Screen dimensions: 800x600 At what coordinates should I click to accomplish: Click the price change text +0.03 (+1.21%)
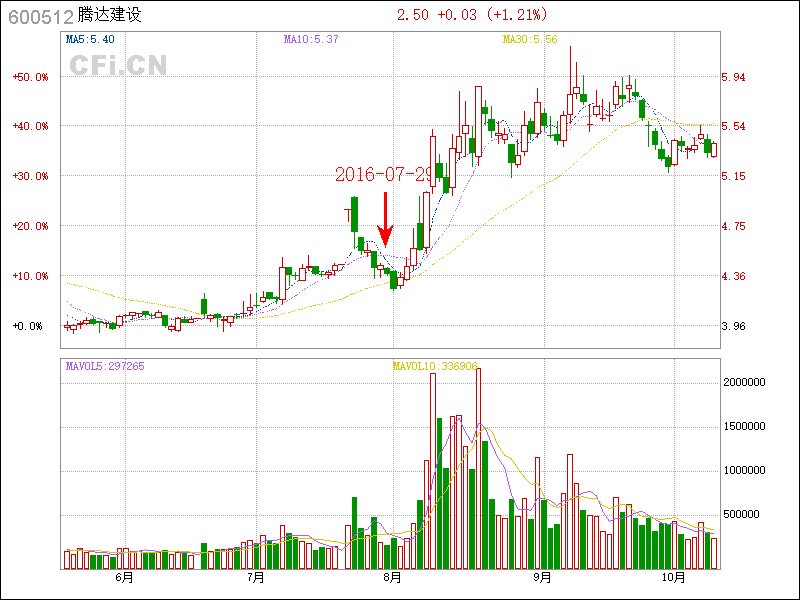[492, 15]
